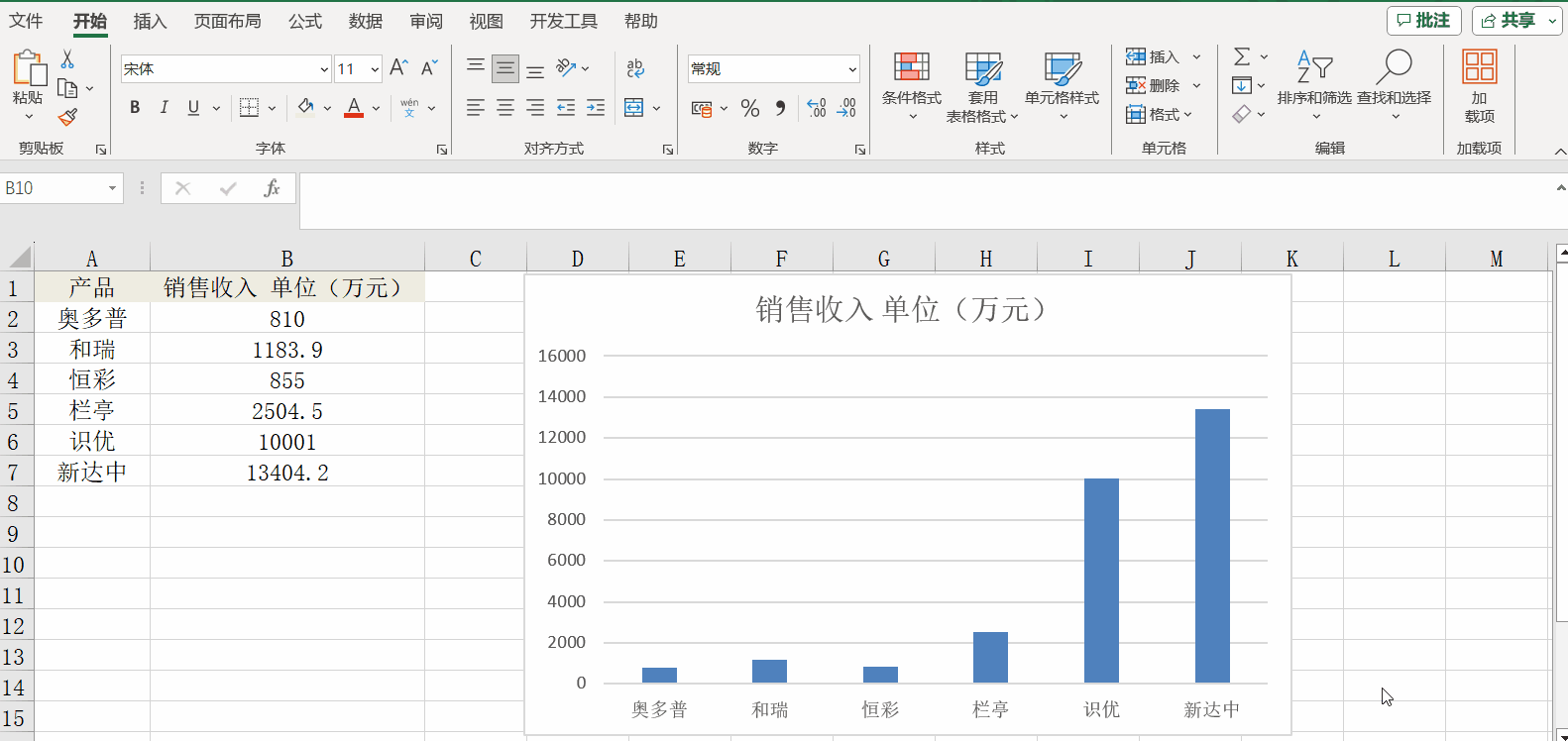Expand the Name Box dropdown arrow

pos(112,188)
